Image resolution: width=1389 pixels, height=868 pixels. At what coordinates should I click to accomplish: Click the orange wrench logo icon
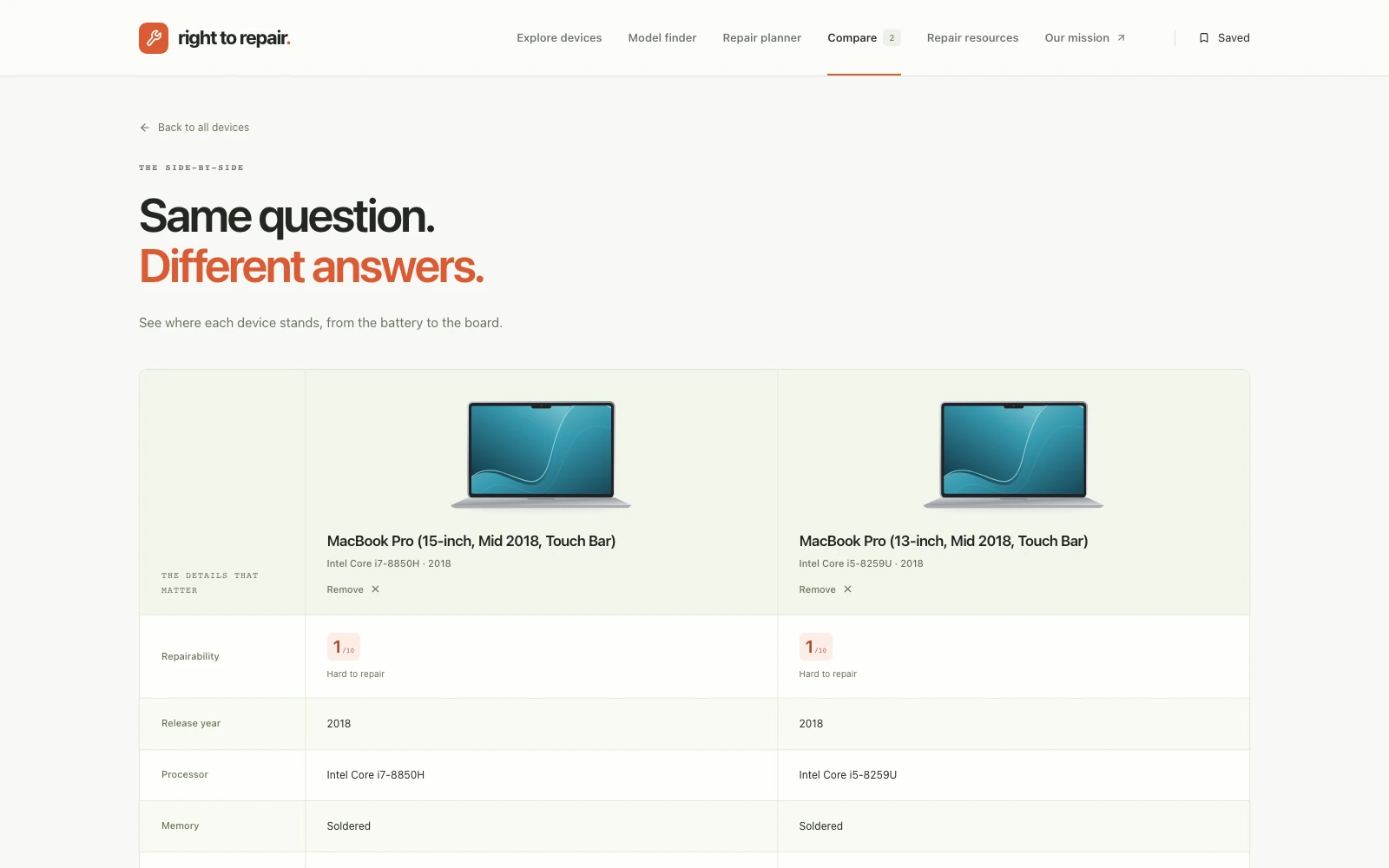[x=154, y=38]
